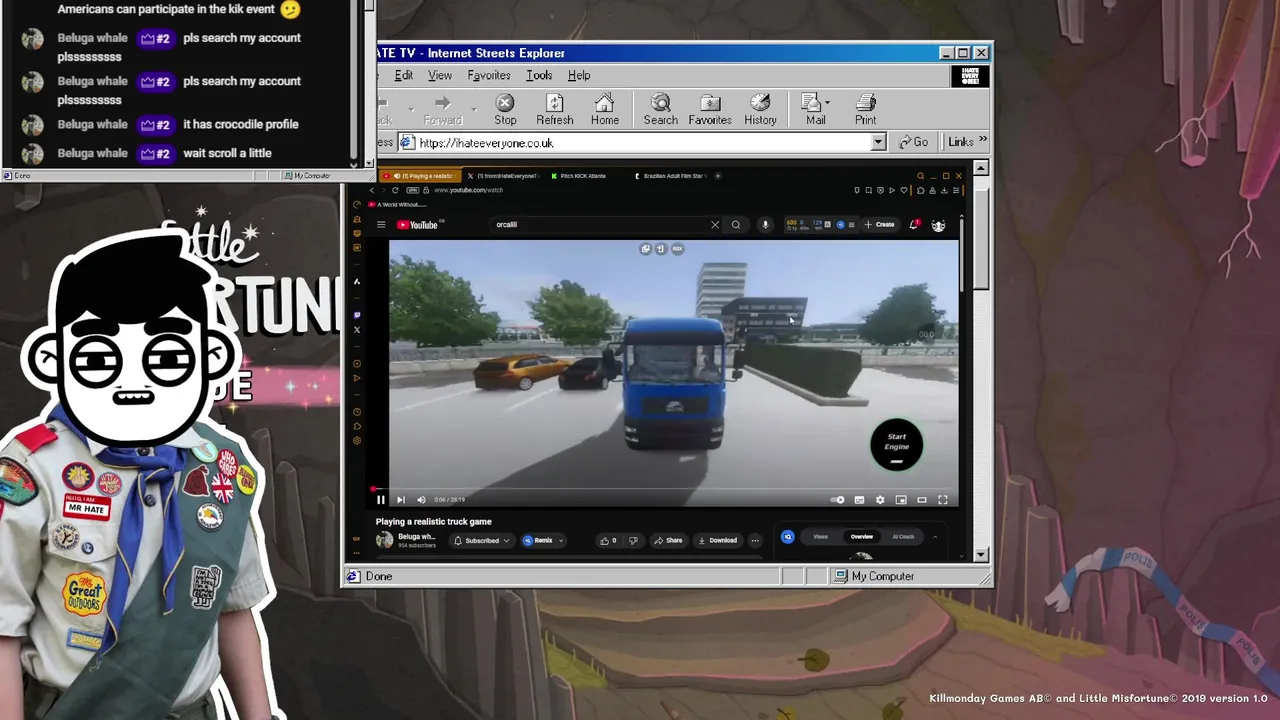Open the Mail button dropdown arrow
1280x720 pixels.
coord(828,103)
